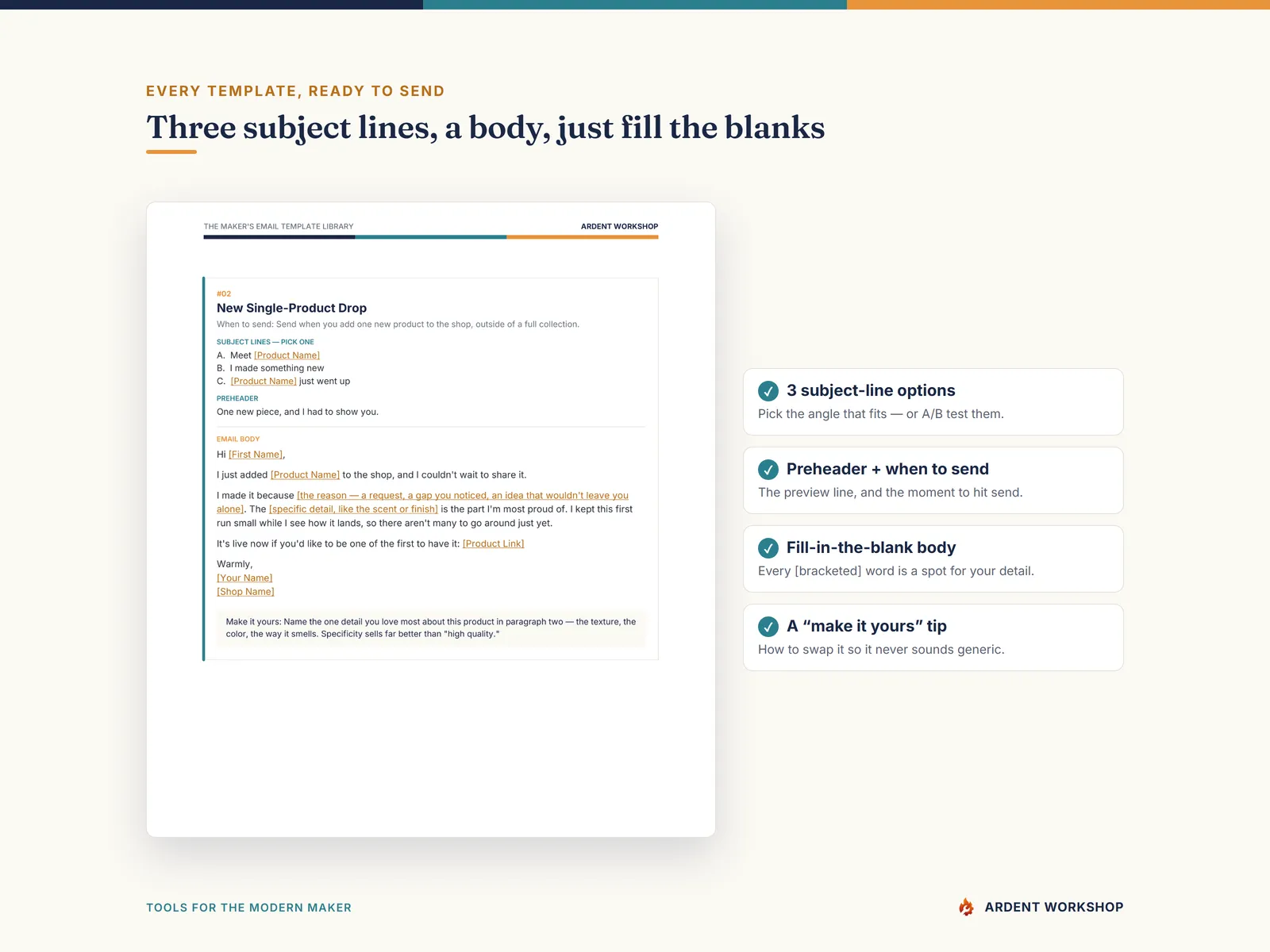Click the 'EMAIL BODY' section label
This screenshot has height=952, width=1270.
(x=238, y=439)
